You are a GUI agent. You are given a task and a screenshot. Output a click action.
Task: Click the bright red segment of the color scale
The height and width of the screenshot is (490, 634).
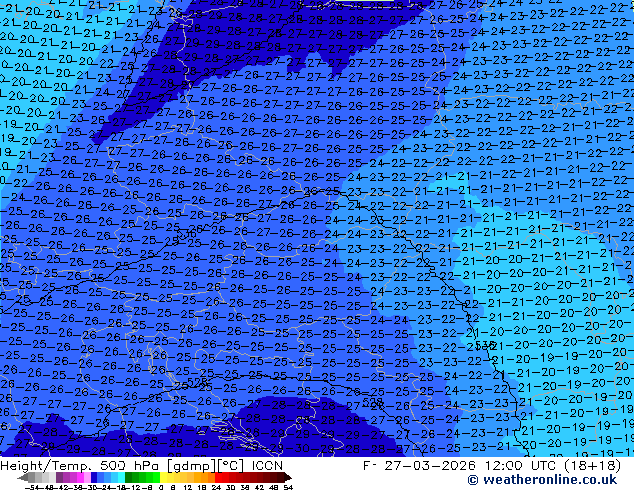pos(218,478)
